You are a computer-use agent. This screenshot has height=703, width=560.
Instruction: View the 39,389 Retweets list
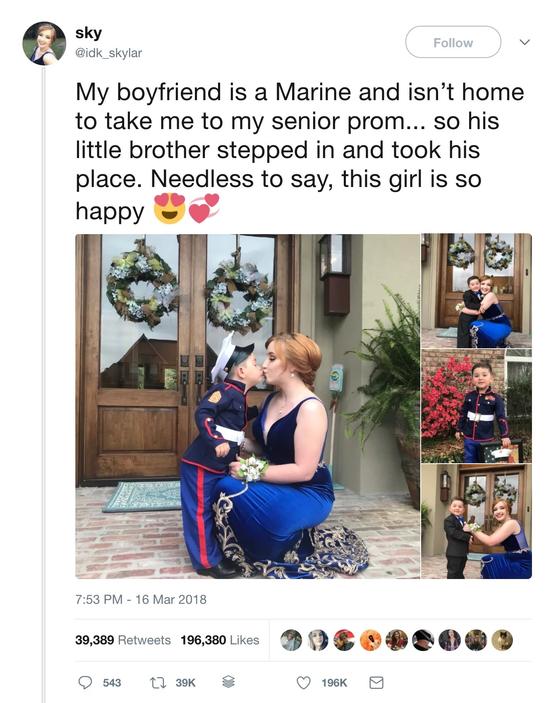[x=123, y=640]
